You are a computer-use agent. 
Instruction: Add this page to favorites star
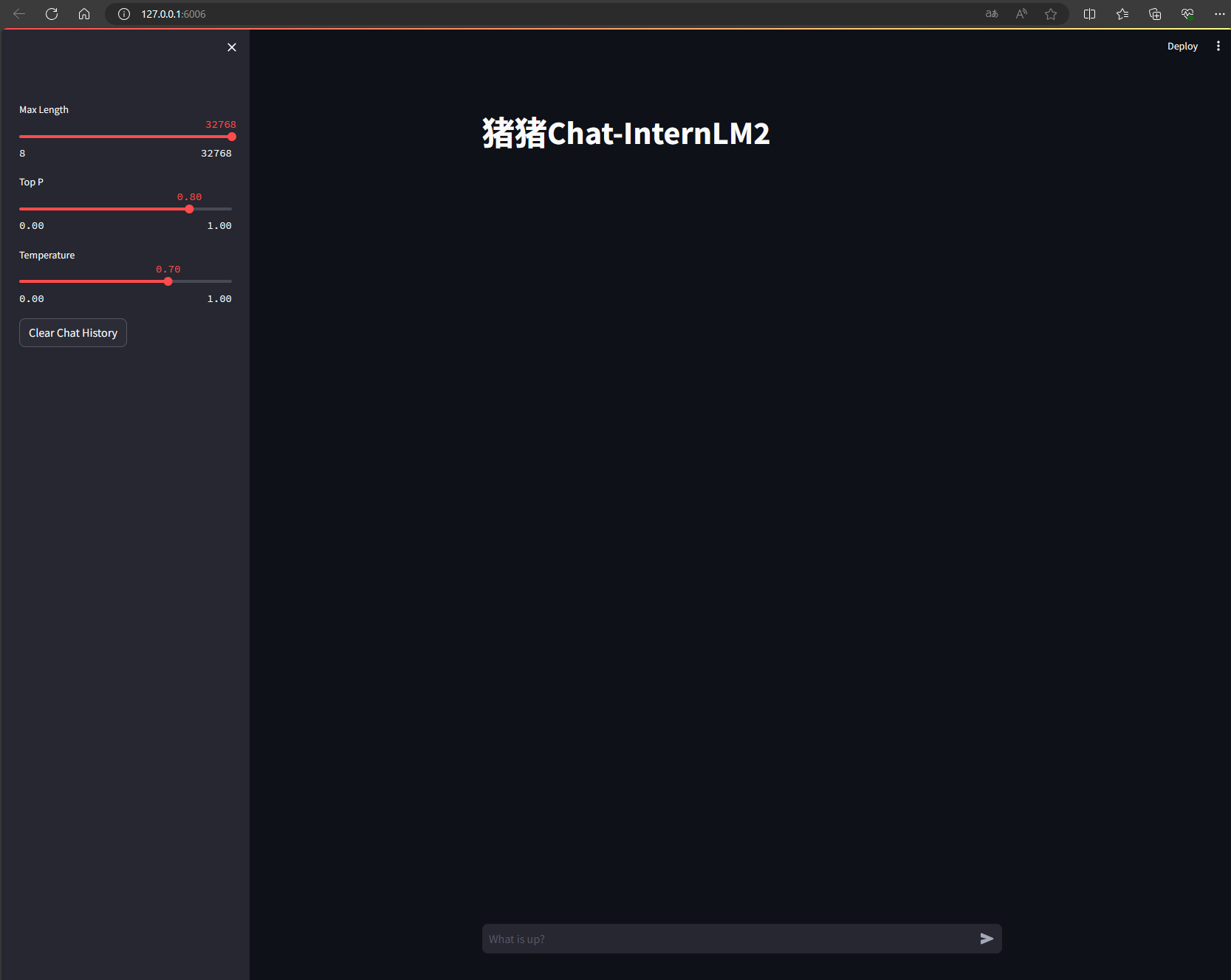click(1051, 14)
